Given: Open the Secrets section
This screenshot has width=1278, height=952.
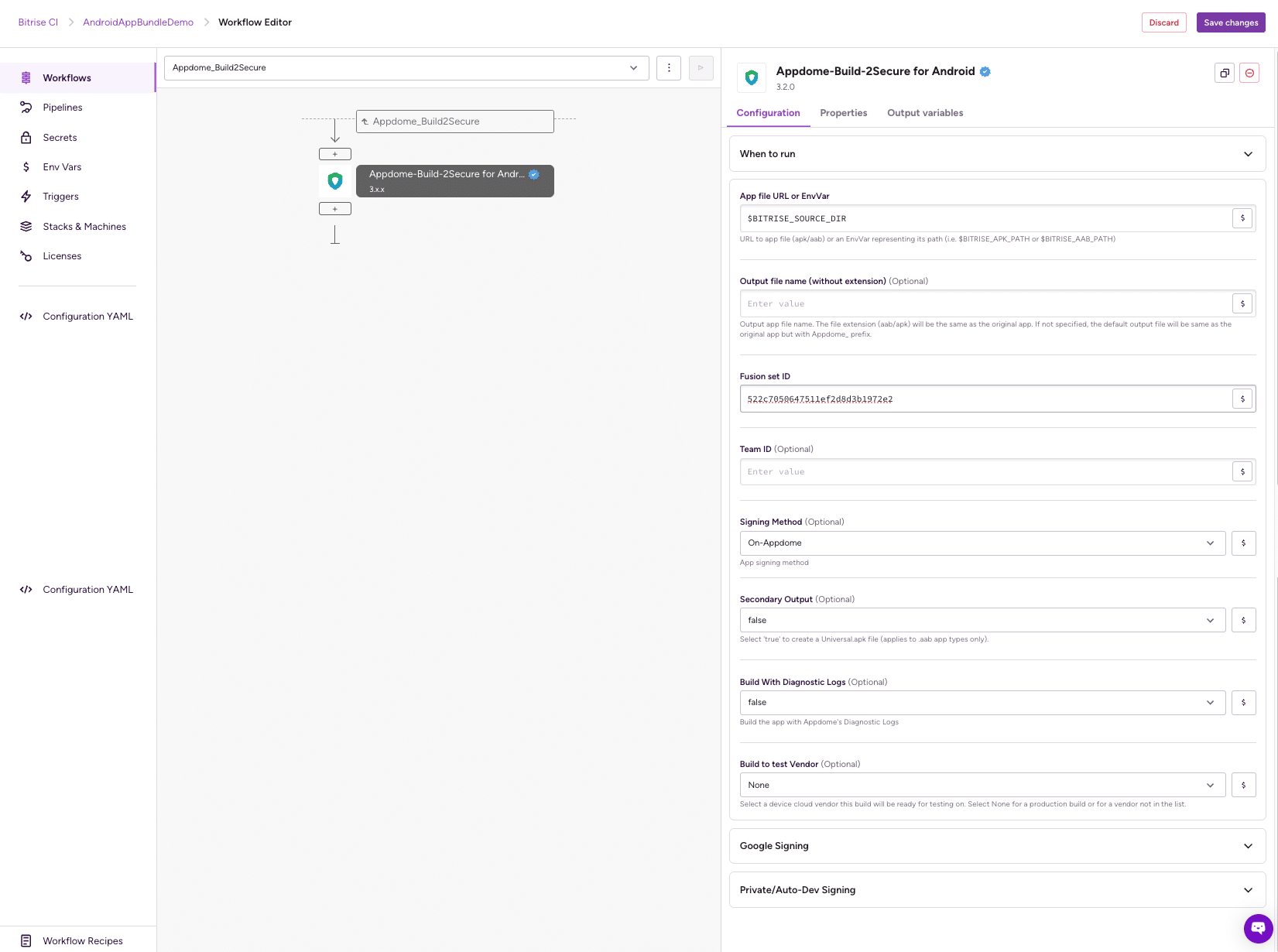Looking at the screenshot, I should pos(60,137).
